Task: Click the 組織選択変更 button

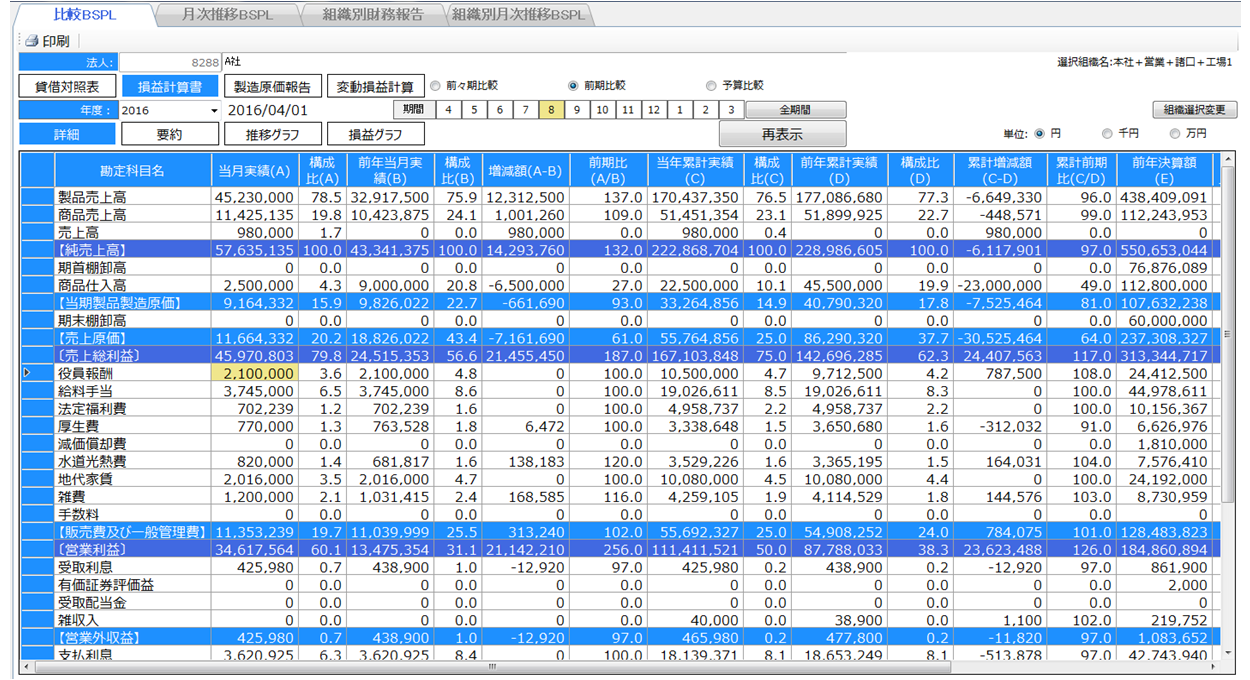Action: (x=1194, y=110)
